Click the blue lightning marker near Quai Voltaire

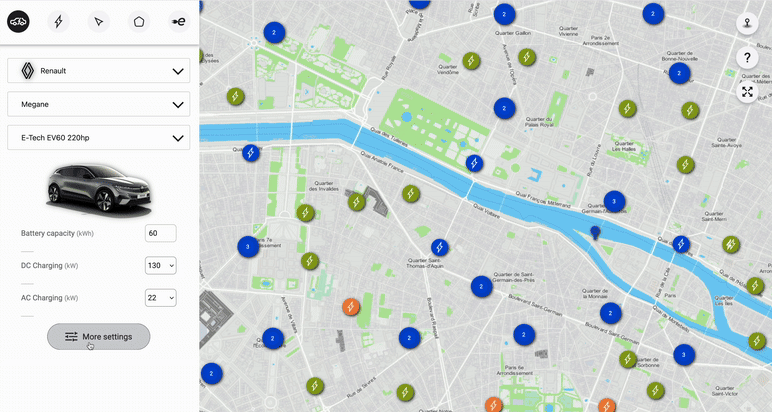(x=474, y=163)
